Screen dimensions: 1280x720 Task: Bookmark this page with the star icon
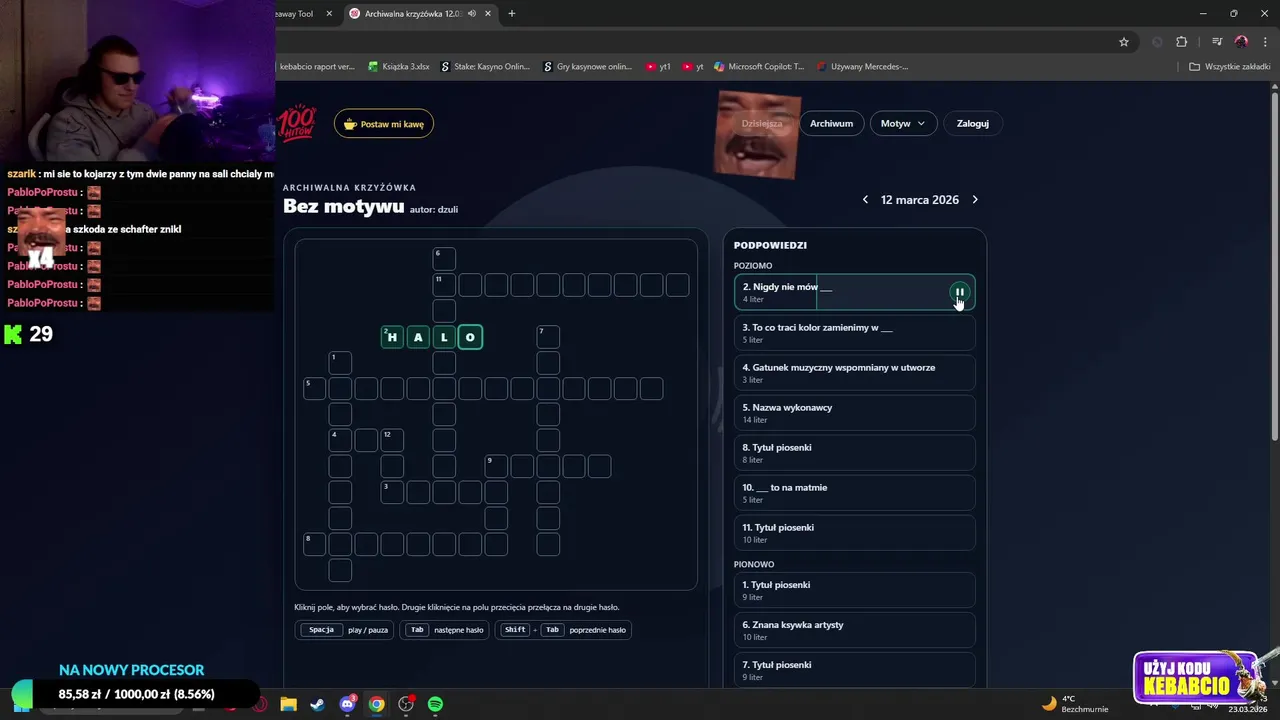pos(1124,42)
